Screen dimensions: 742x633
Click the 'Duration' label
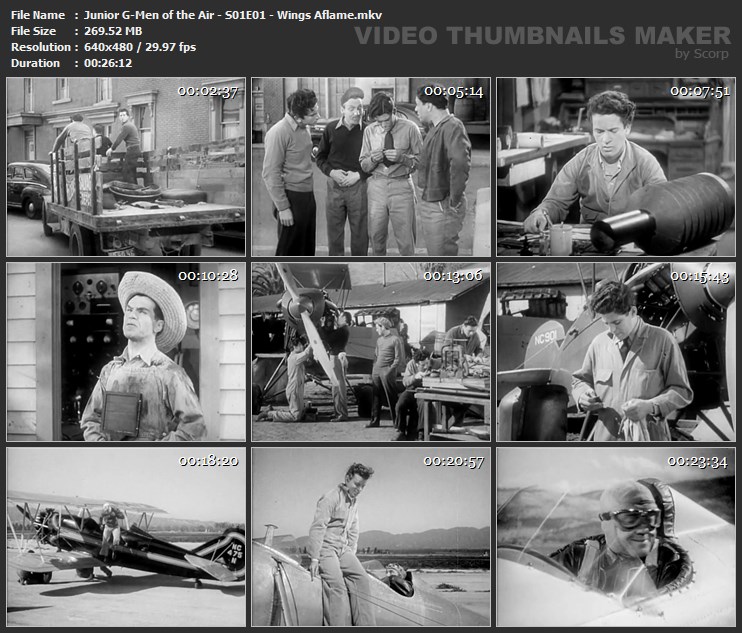coord(35,63)
